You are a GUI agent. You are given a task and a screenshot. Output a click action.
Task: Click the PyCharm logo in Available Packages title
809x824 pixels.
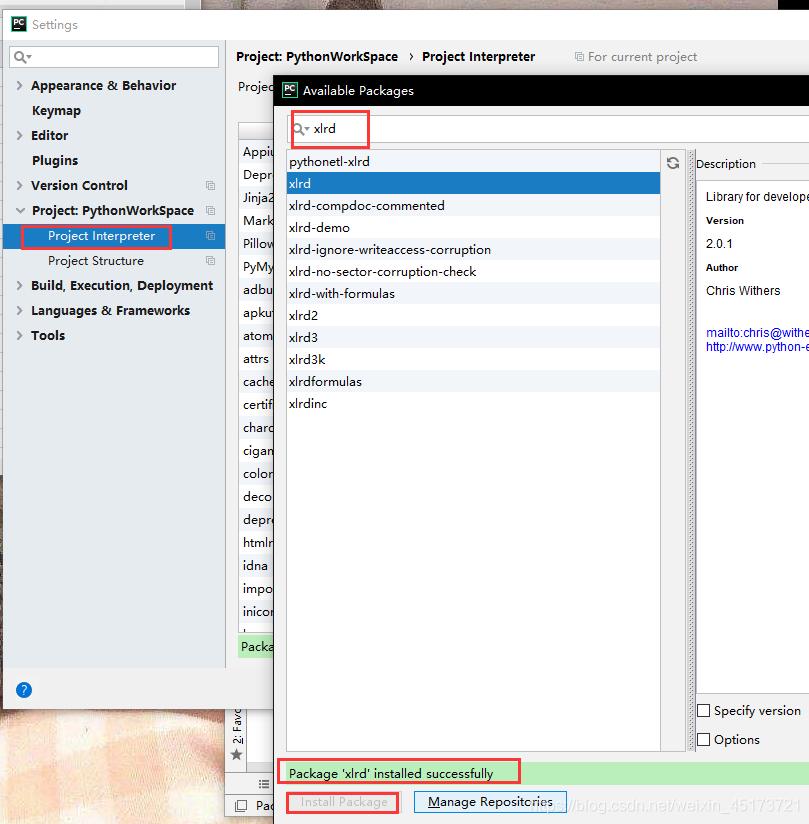[290, 90]
